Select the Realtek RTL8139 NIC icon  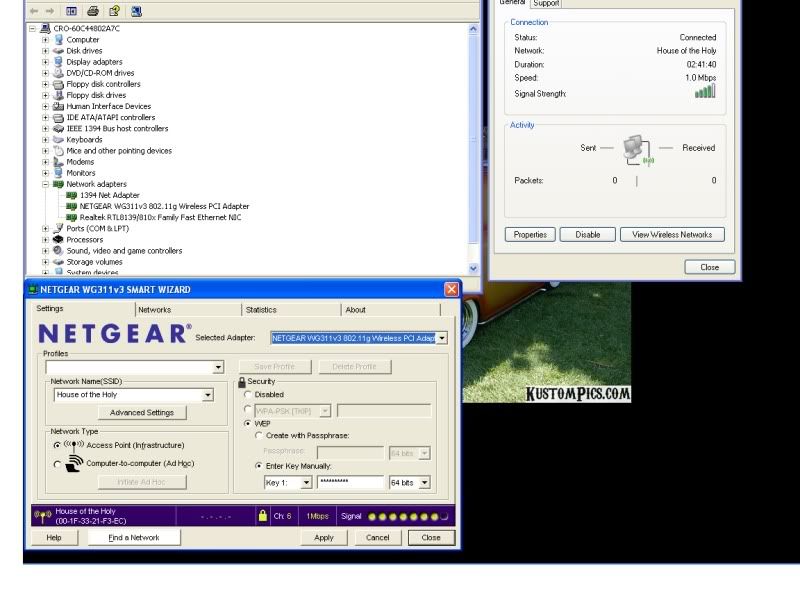pos(71,217)
